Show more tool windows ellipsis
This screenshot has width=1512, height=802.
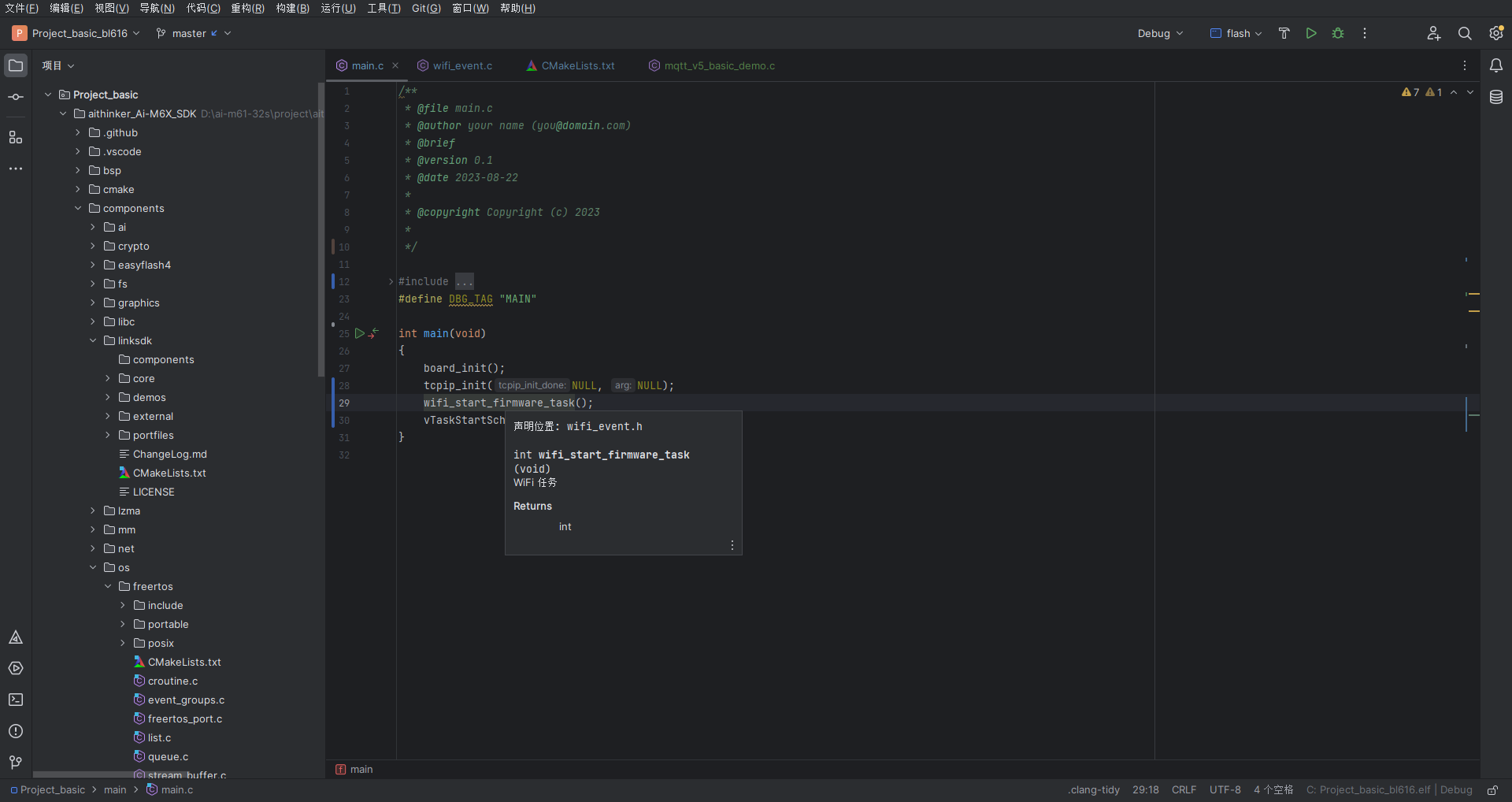pos(16,169)
